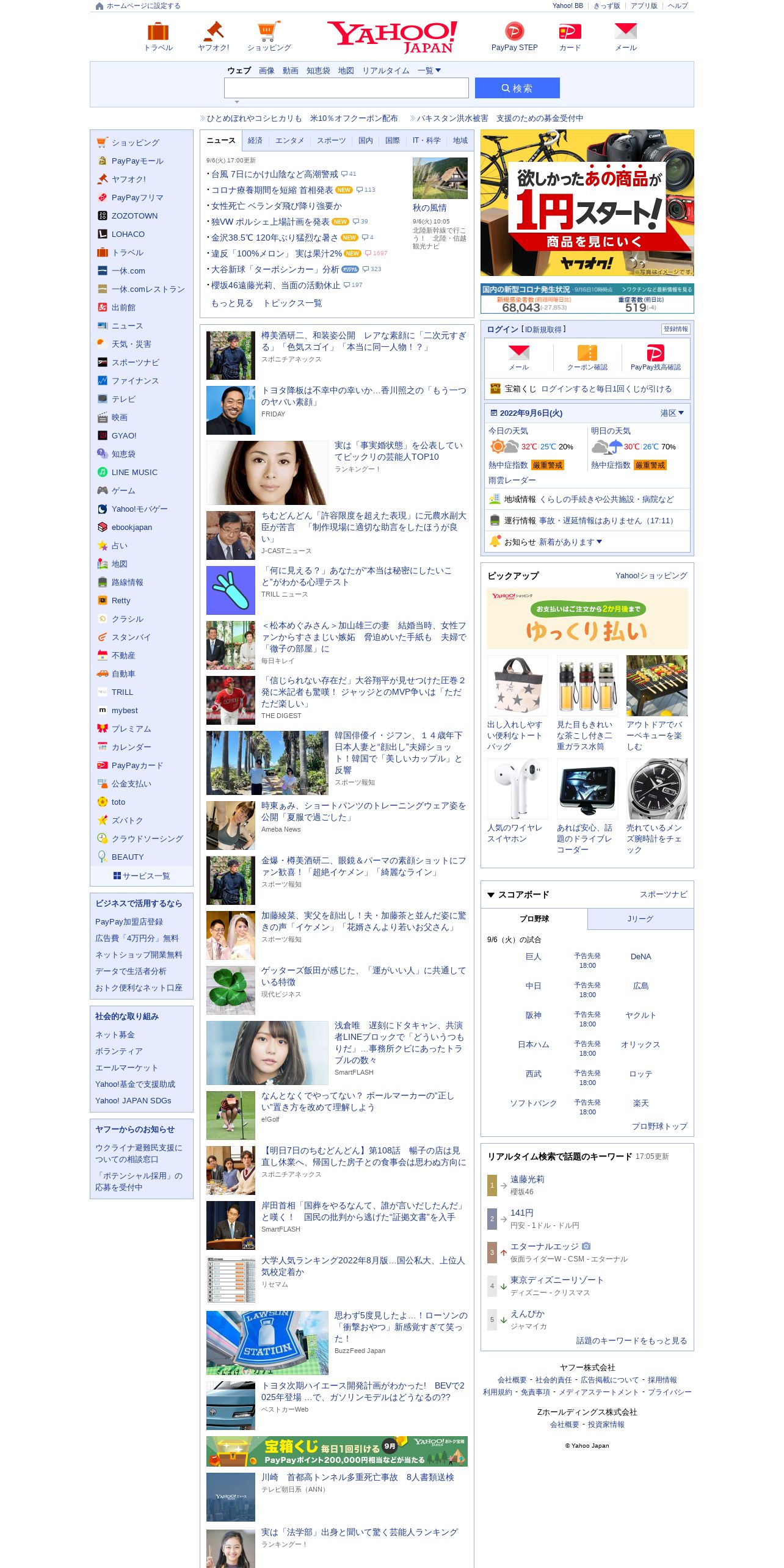Open もっと見る link under news
Viewport: 784px width, 1568px height.
click(x=232, y=303)
